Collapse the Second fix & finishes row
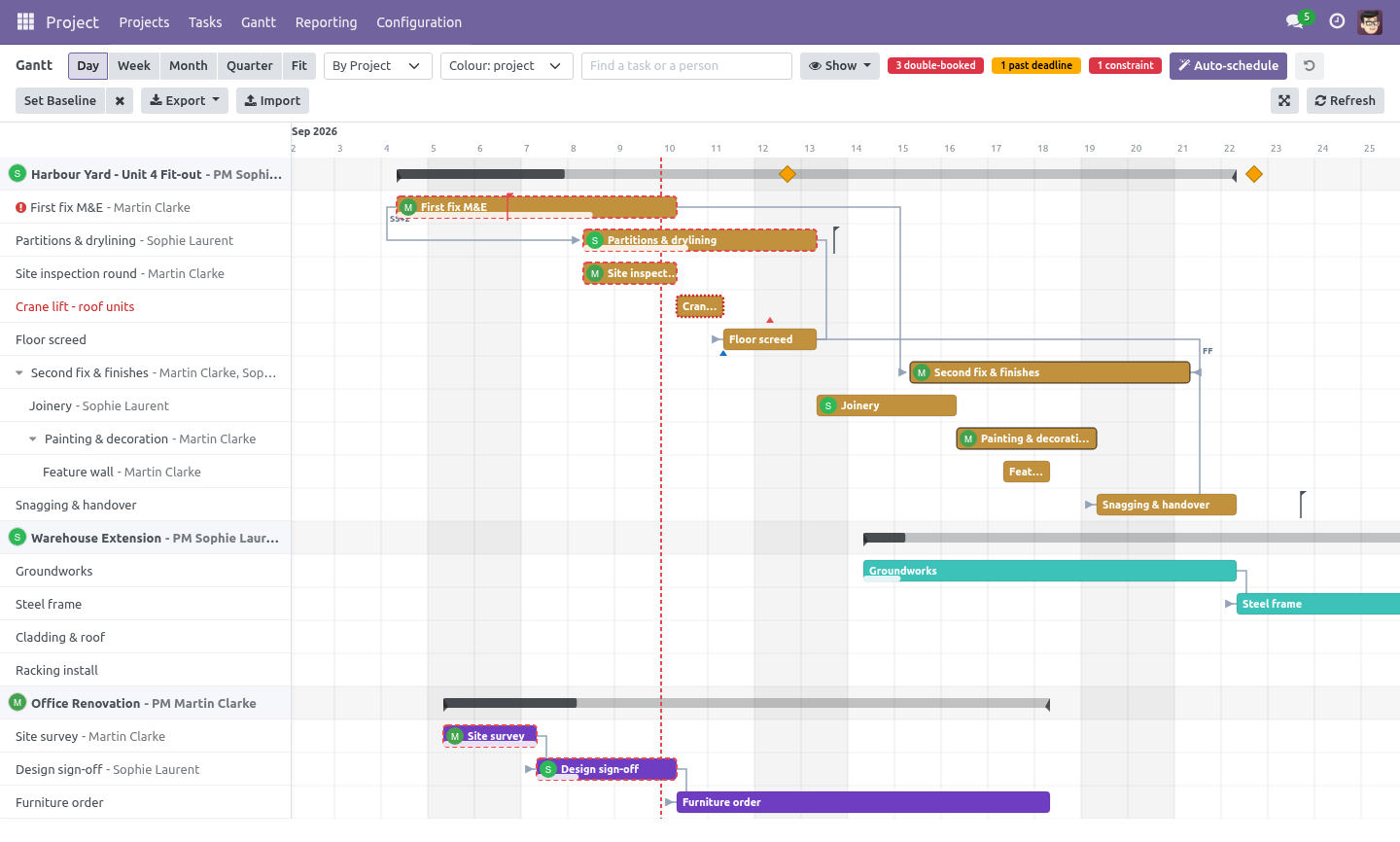 tap(19, 373)
